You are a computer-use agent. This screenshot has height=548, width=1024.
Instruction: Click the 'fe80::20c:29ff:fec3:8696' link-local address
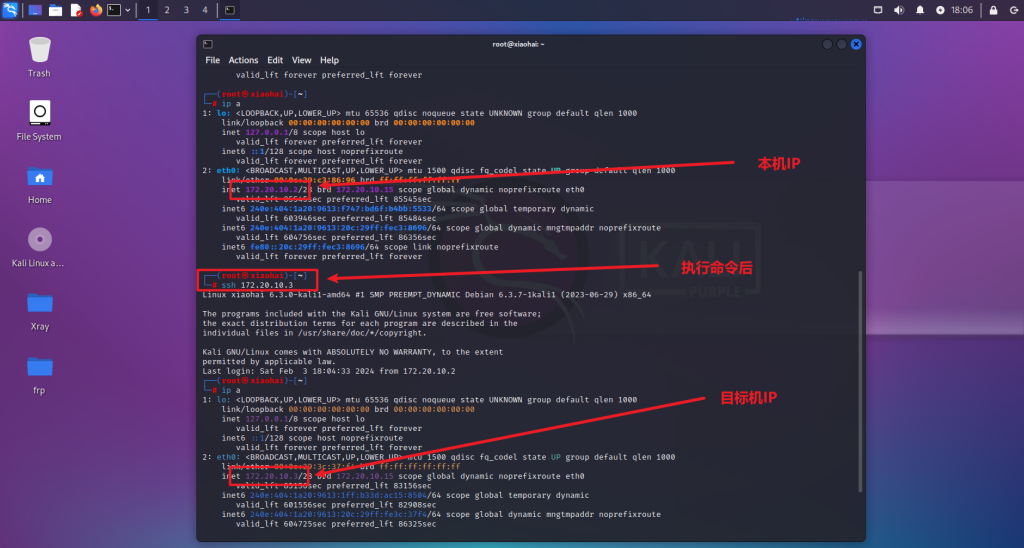point(307,247)
